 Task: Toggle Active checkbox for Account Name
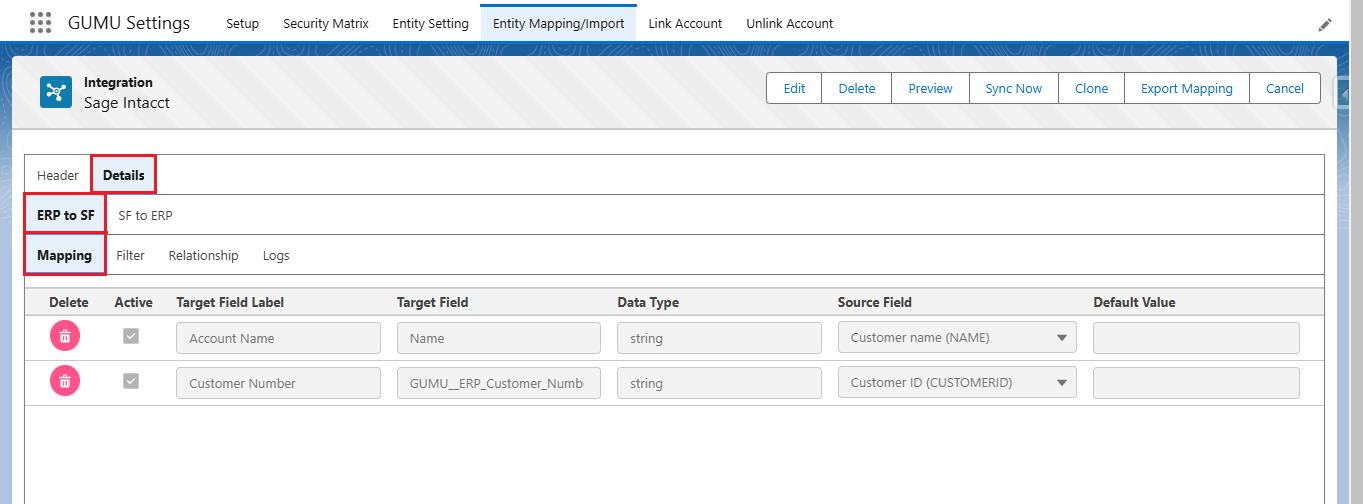click(x=131, y=337)
